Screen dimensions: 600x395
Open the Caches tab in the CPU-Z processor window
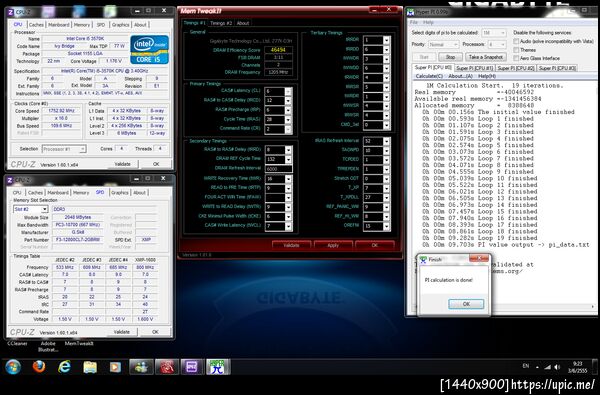[36, 24]
